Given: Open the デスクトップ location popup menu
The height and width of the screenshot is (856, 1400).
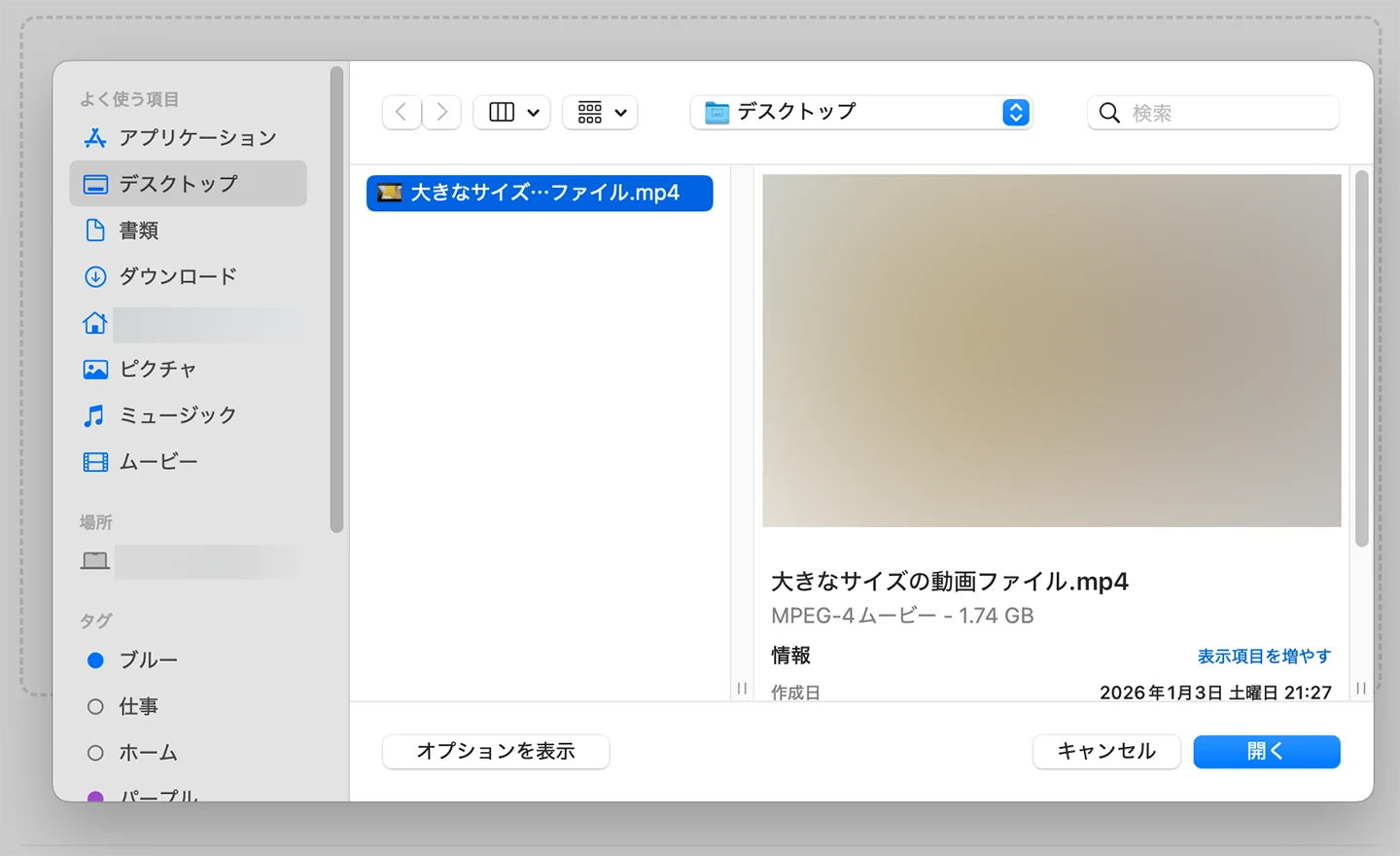Looking at the screenshot, I should (x=860, y=112).
